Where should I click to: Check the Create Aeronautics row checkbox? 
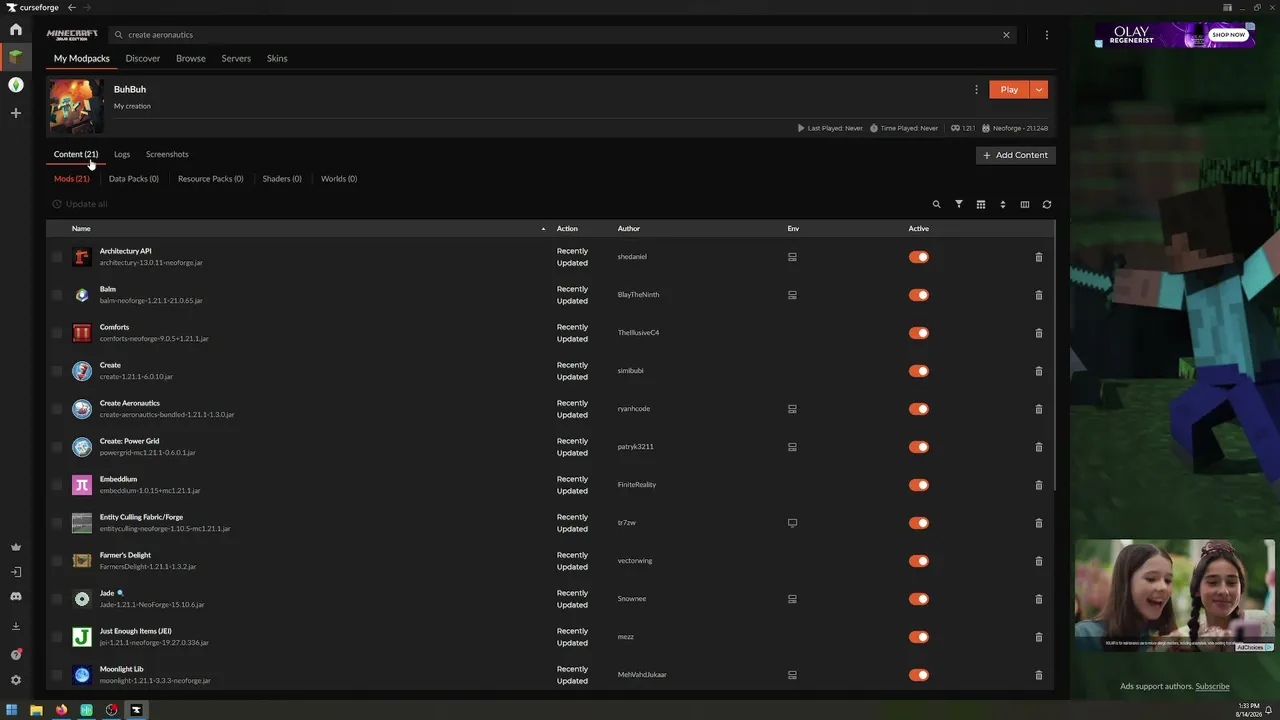point(57,409)
